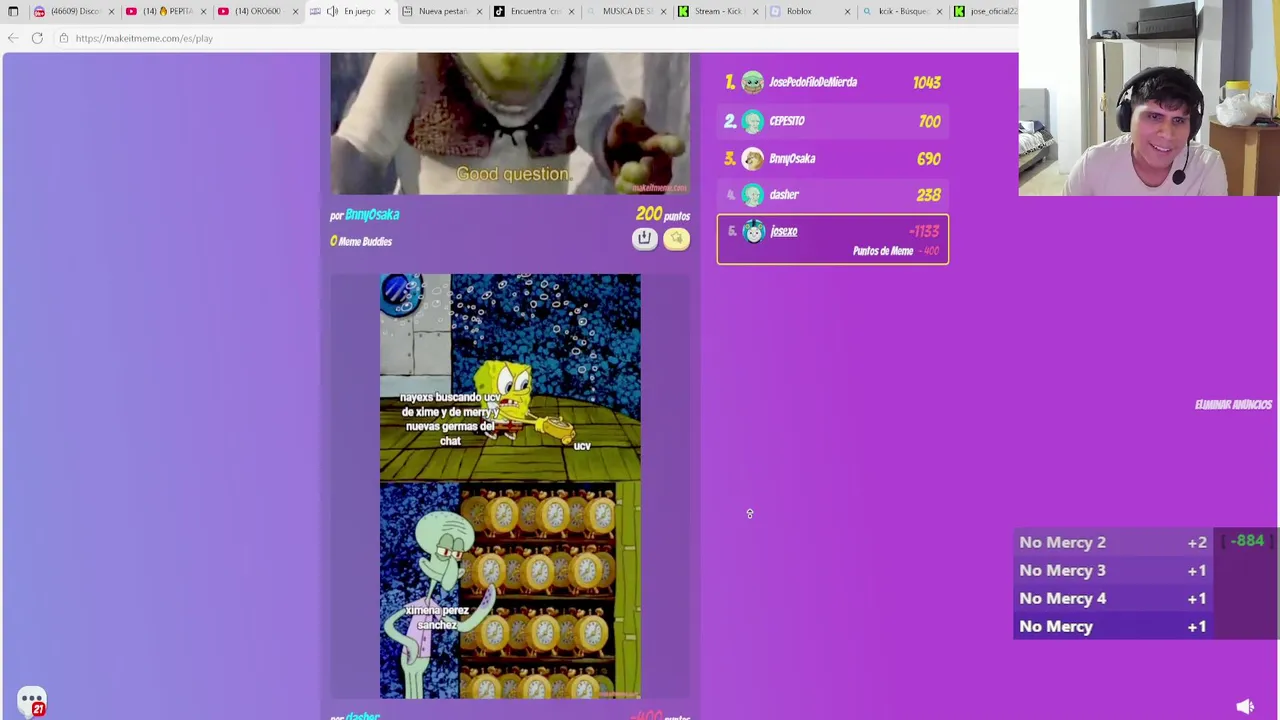
Task: Switch to the jose_oficial22 Kick tab
Action: [x=985, y=11]
